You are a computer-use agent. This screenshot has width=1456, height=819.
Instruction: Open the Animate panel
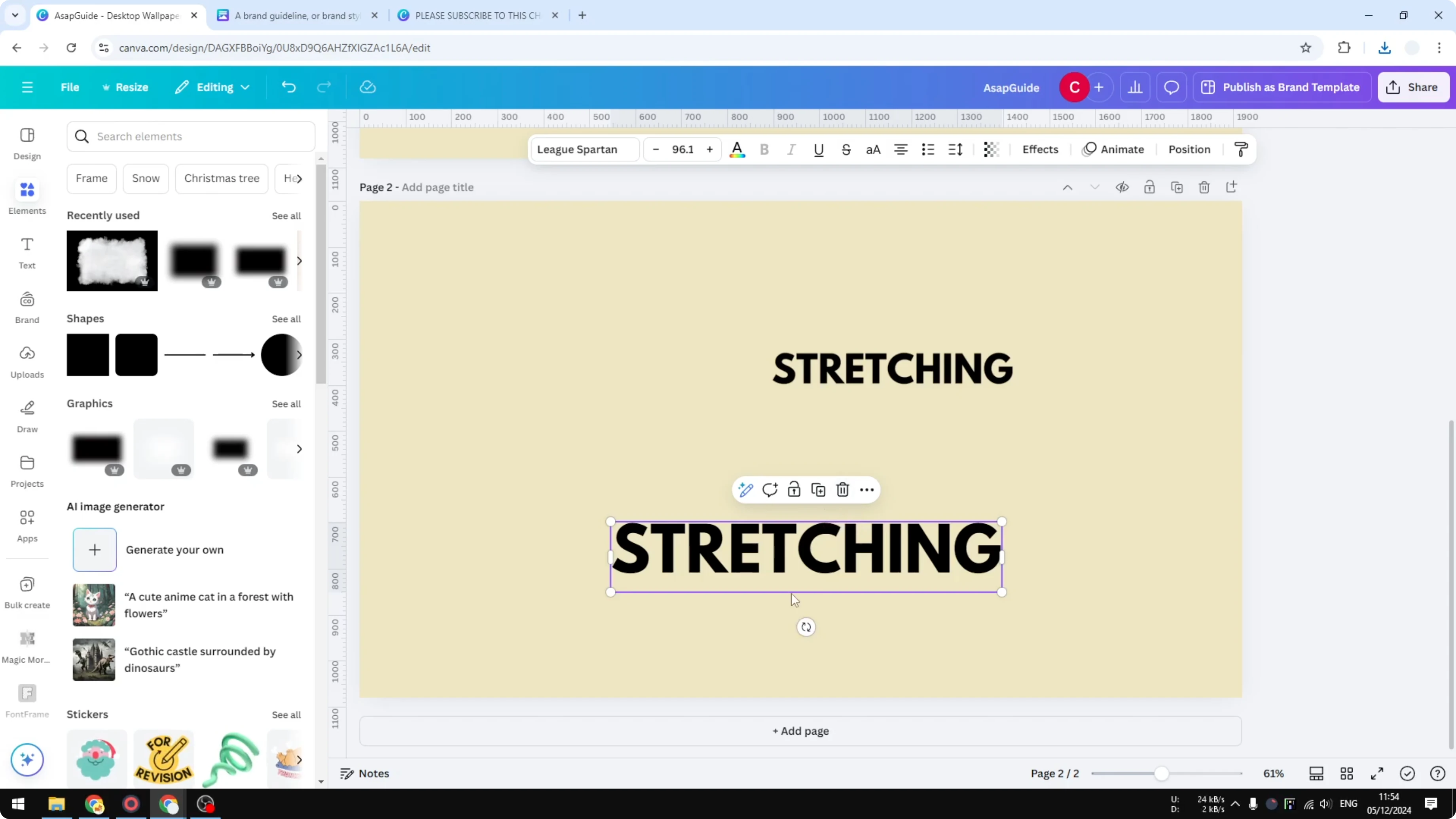coord(1113,149)
